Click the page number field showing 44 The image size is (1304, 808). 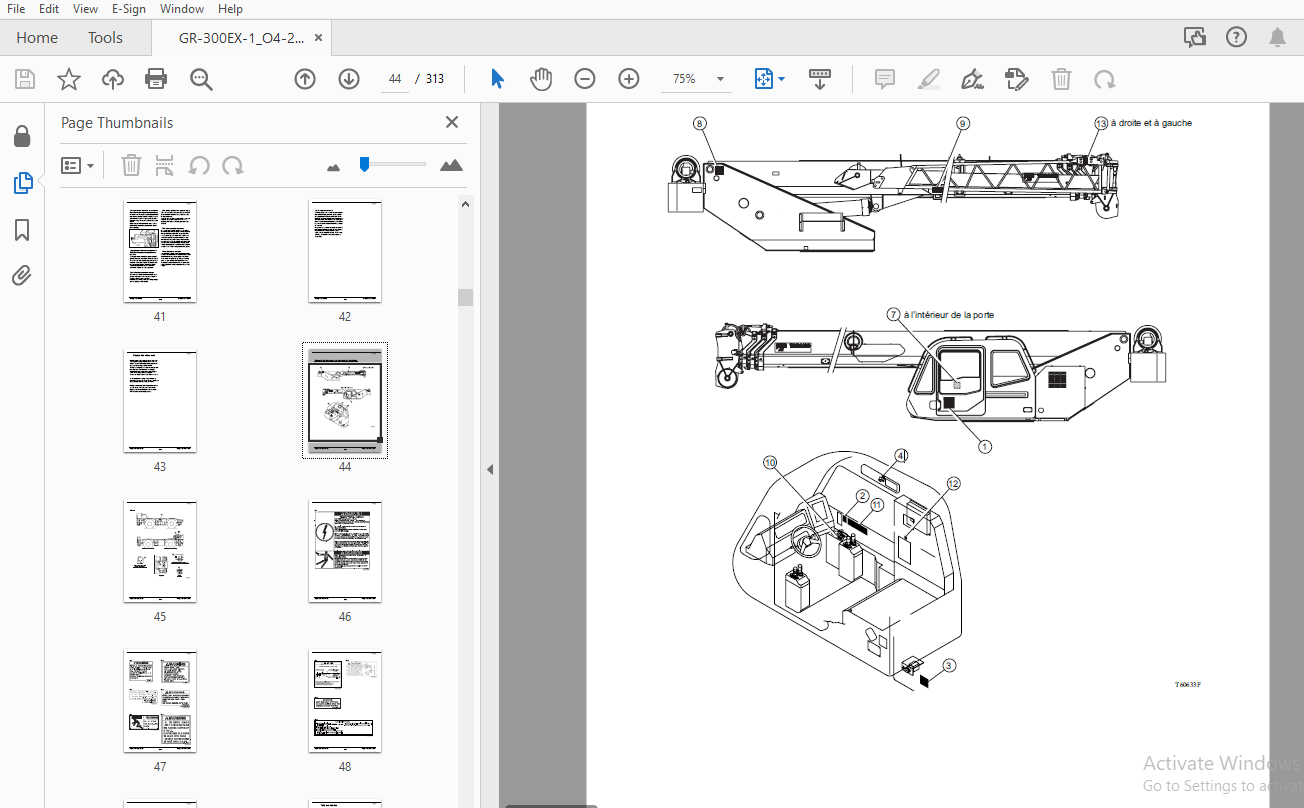pyautogui.click(x=395, y=79)
